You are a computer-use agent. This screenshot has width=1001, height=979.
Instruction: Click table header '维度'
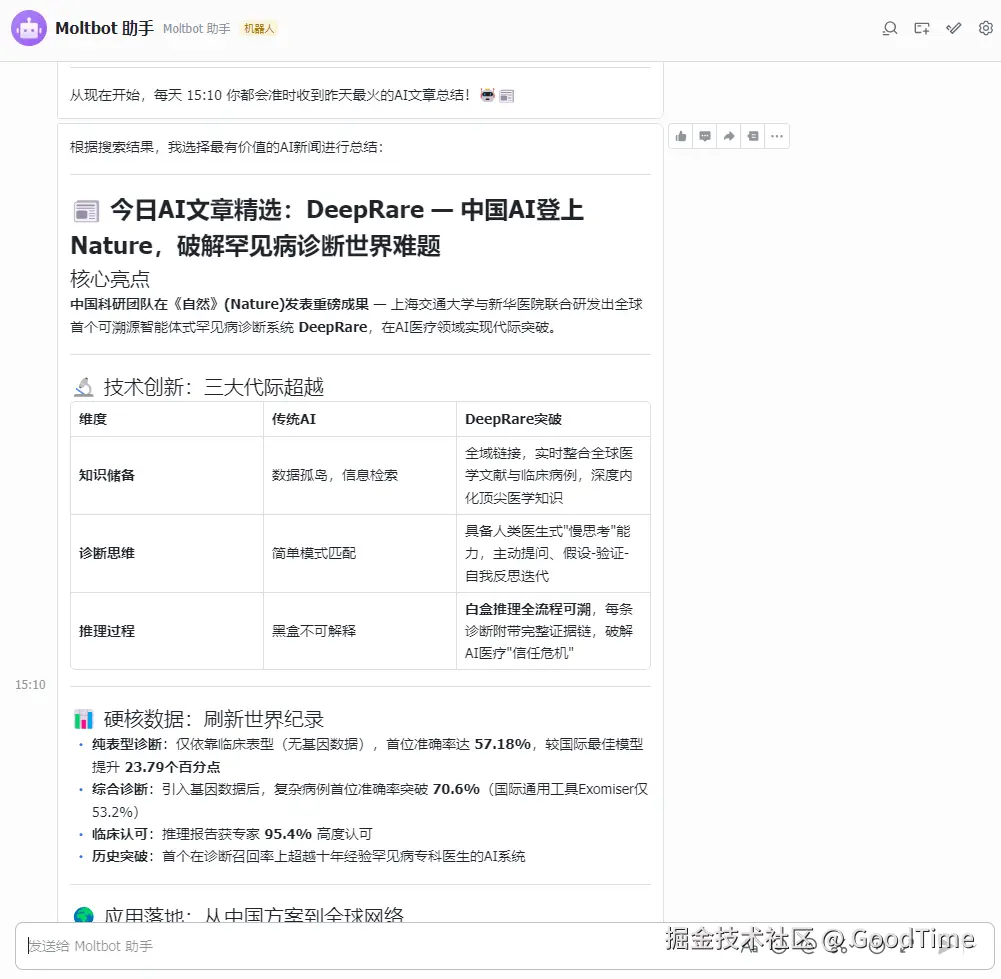pos(93,419)
